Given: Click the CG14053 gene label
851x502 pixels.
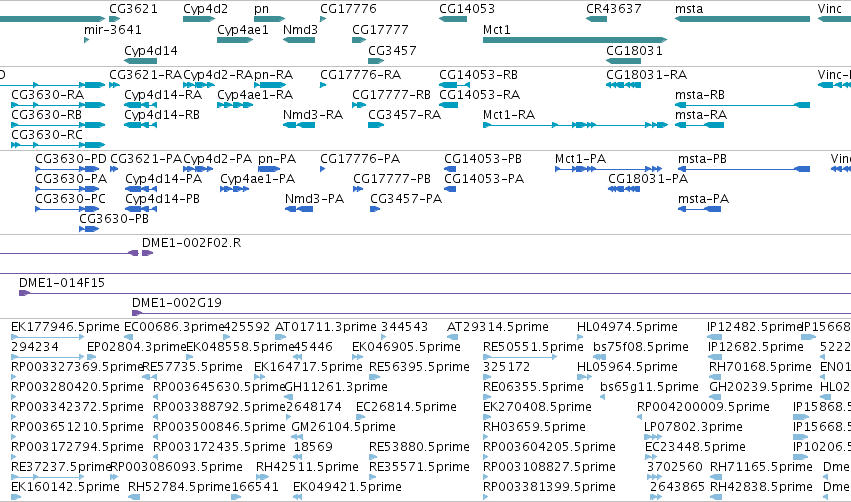Looking at the screenshot, I should point(467,9).
